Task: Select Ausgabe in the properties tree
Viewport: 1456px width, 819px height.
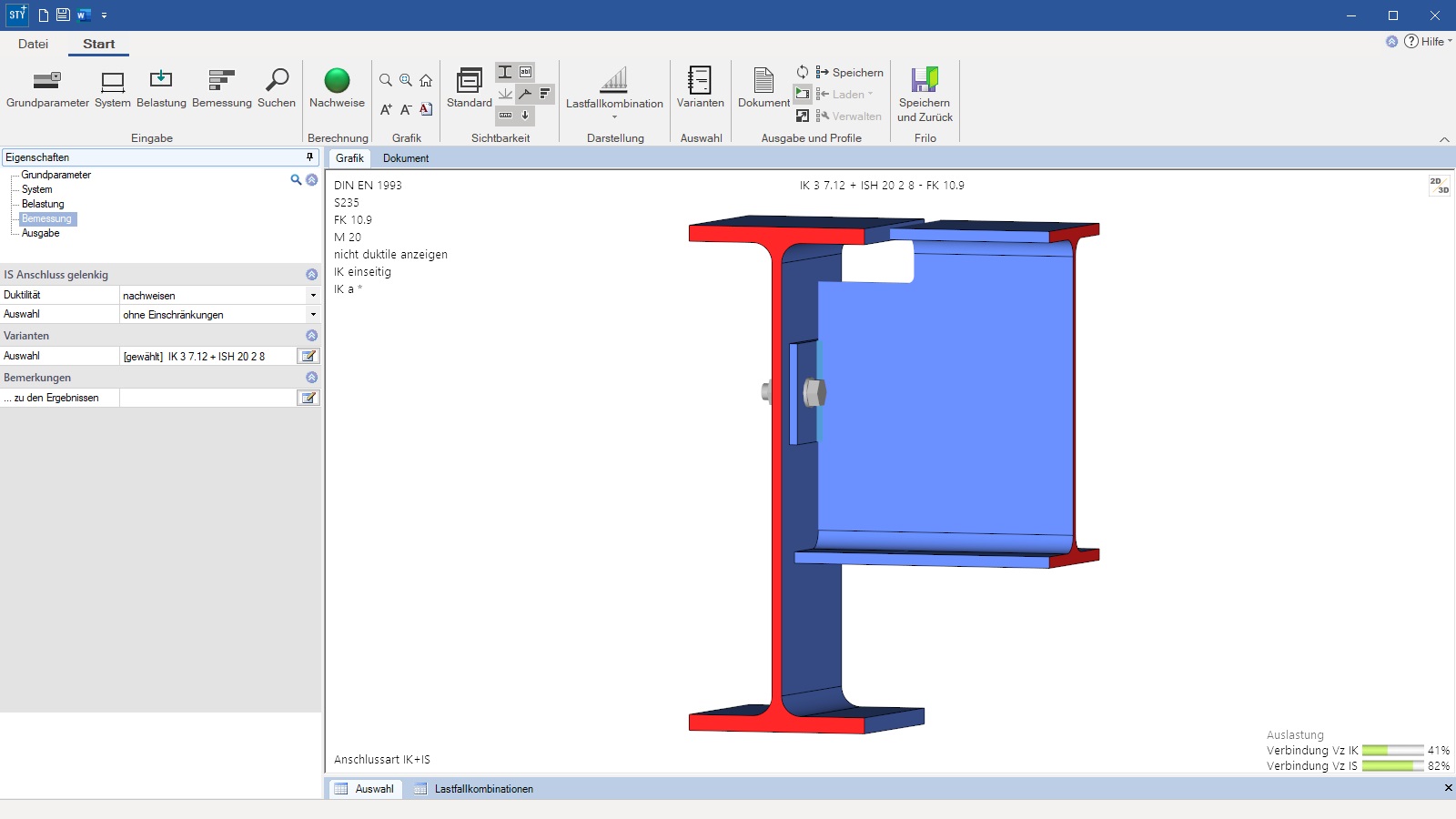Action: (41, 234)
